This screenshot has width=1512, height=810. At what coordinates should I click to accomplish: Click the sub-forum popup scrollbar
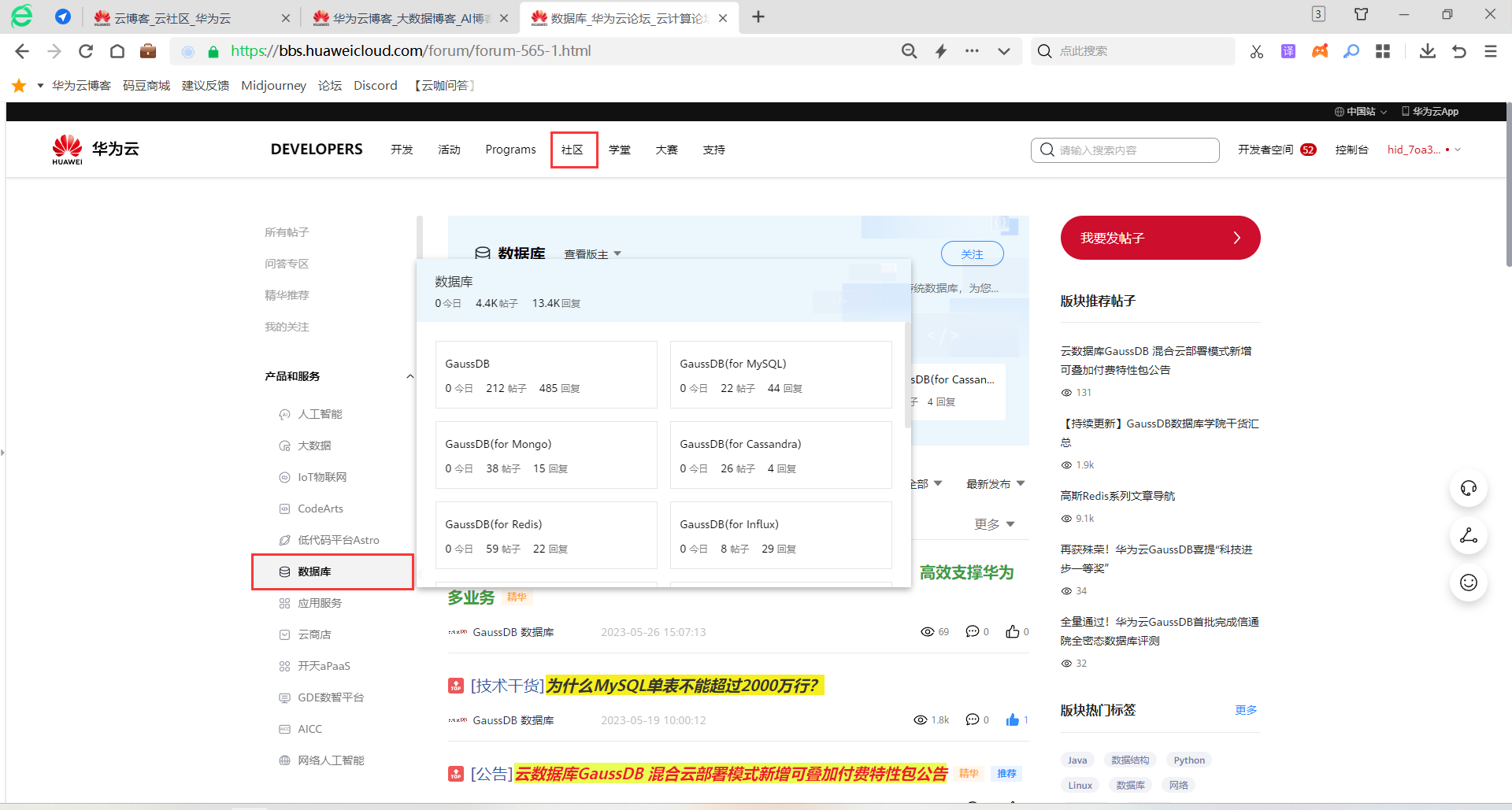point(907,374)
